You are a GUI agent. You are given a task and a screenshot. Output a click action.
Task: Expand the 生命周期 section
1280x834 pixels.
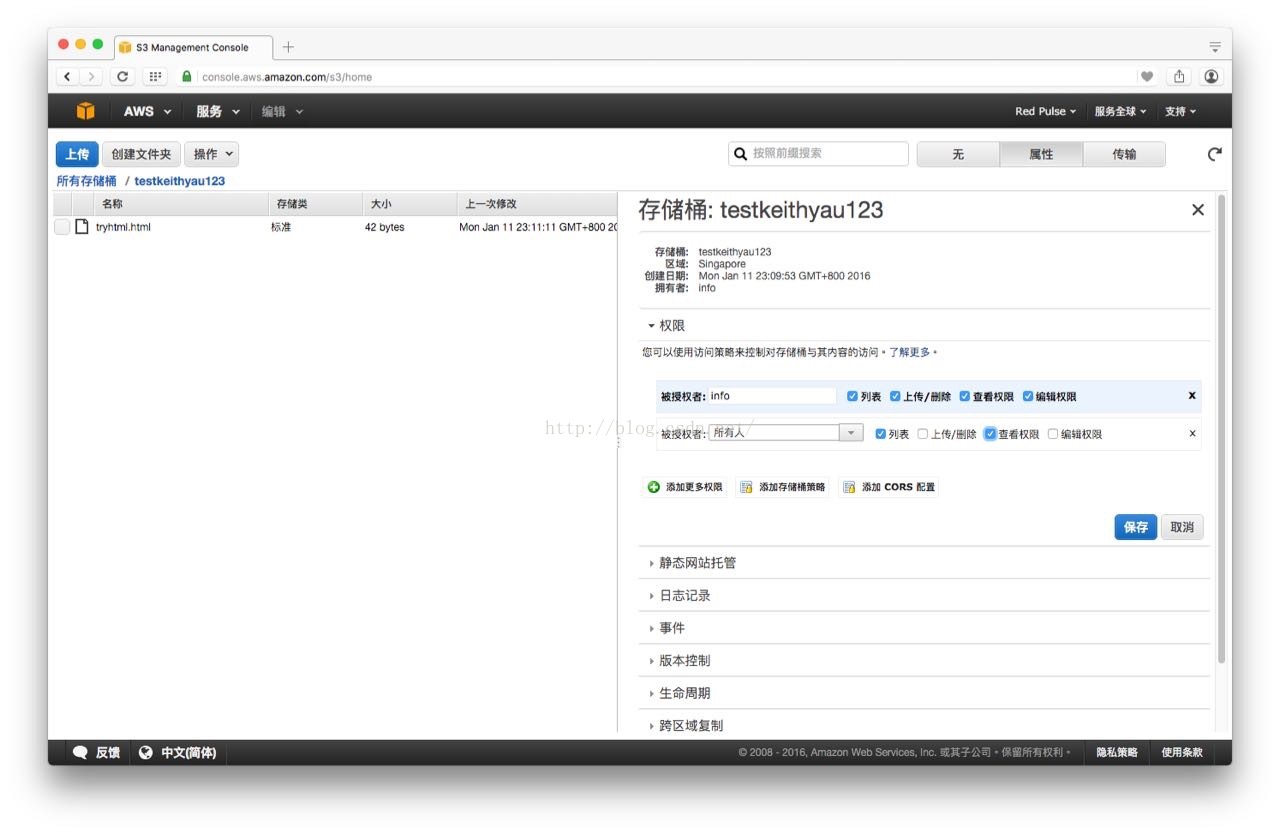click(679, 693)
